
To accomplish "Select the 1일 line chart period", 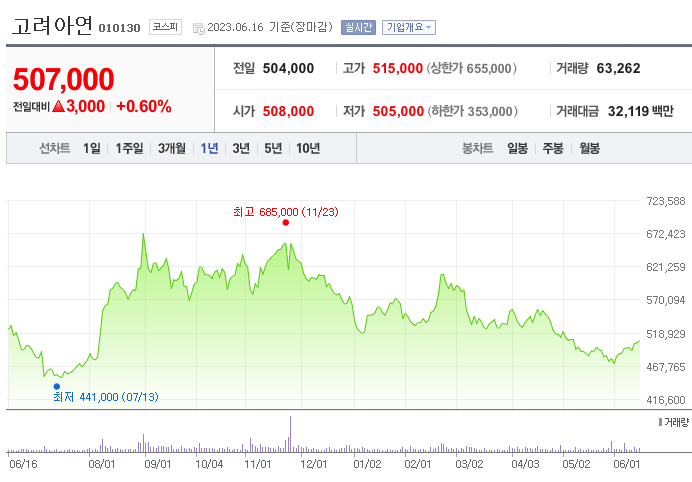I will click(92, 148).
